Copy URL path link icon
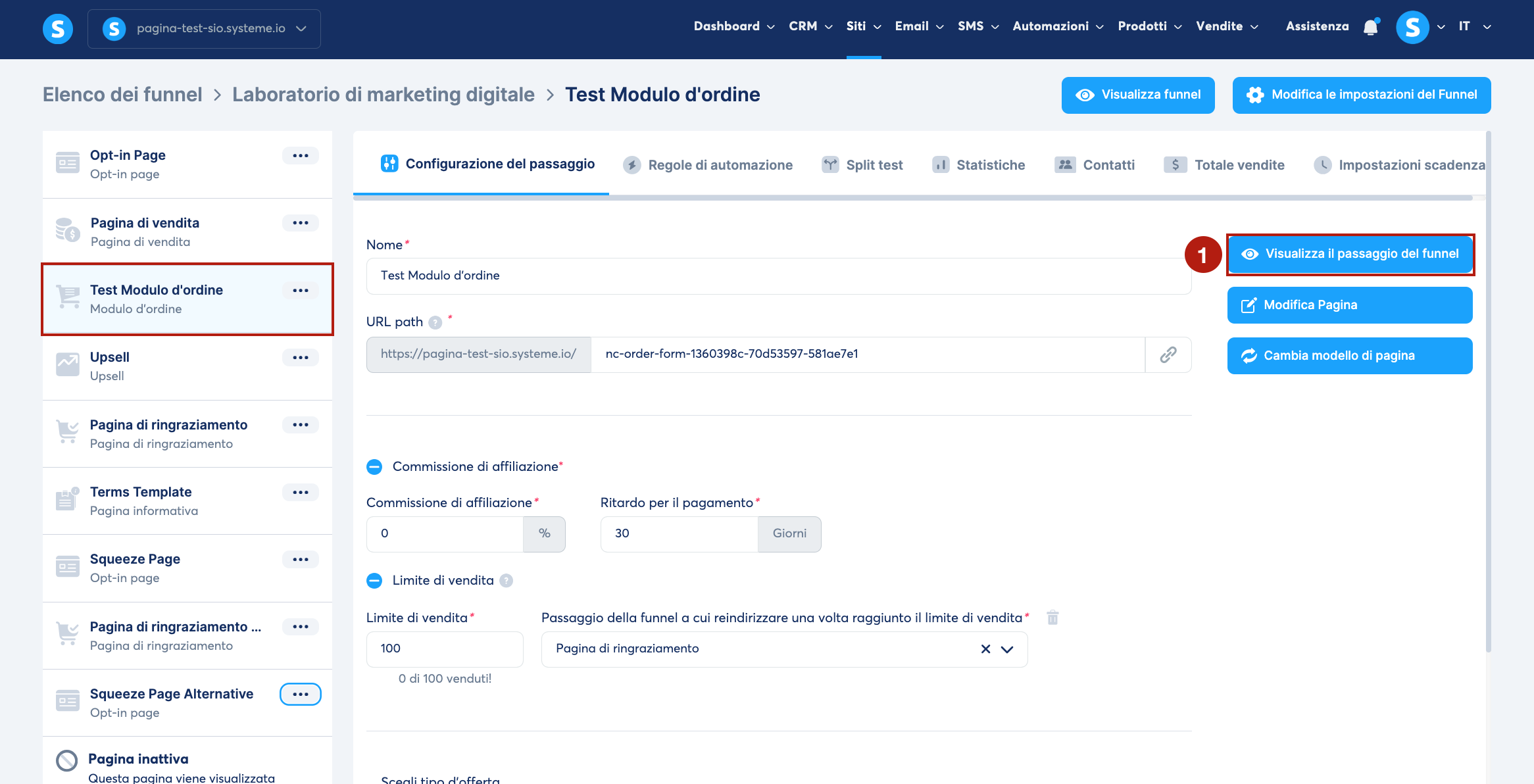The image size is (1534, 784). point(1168,355)
